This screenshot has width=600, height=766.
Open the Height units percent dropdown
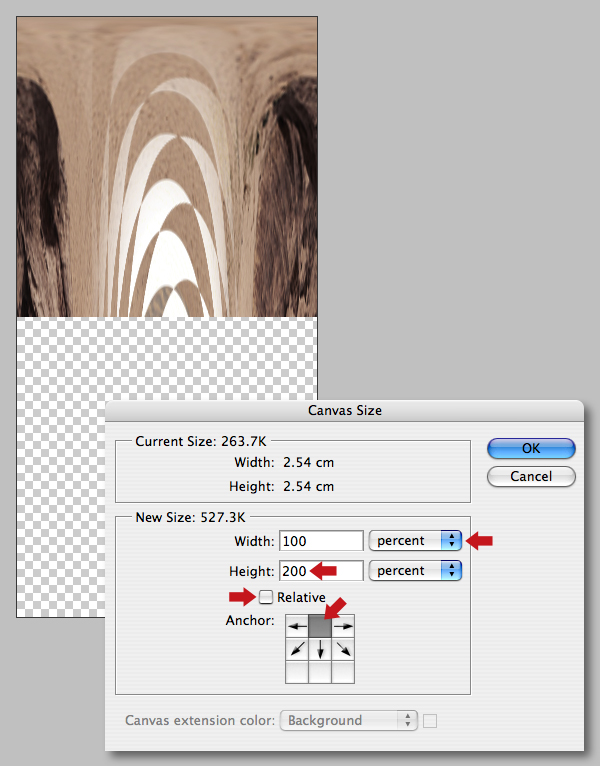415,571
